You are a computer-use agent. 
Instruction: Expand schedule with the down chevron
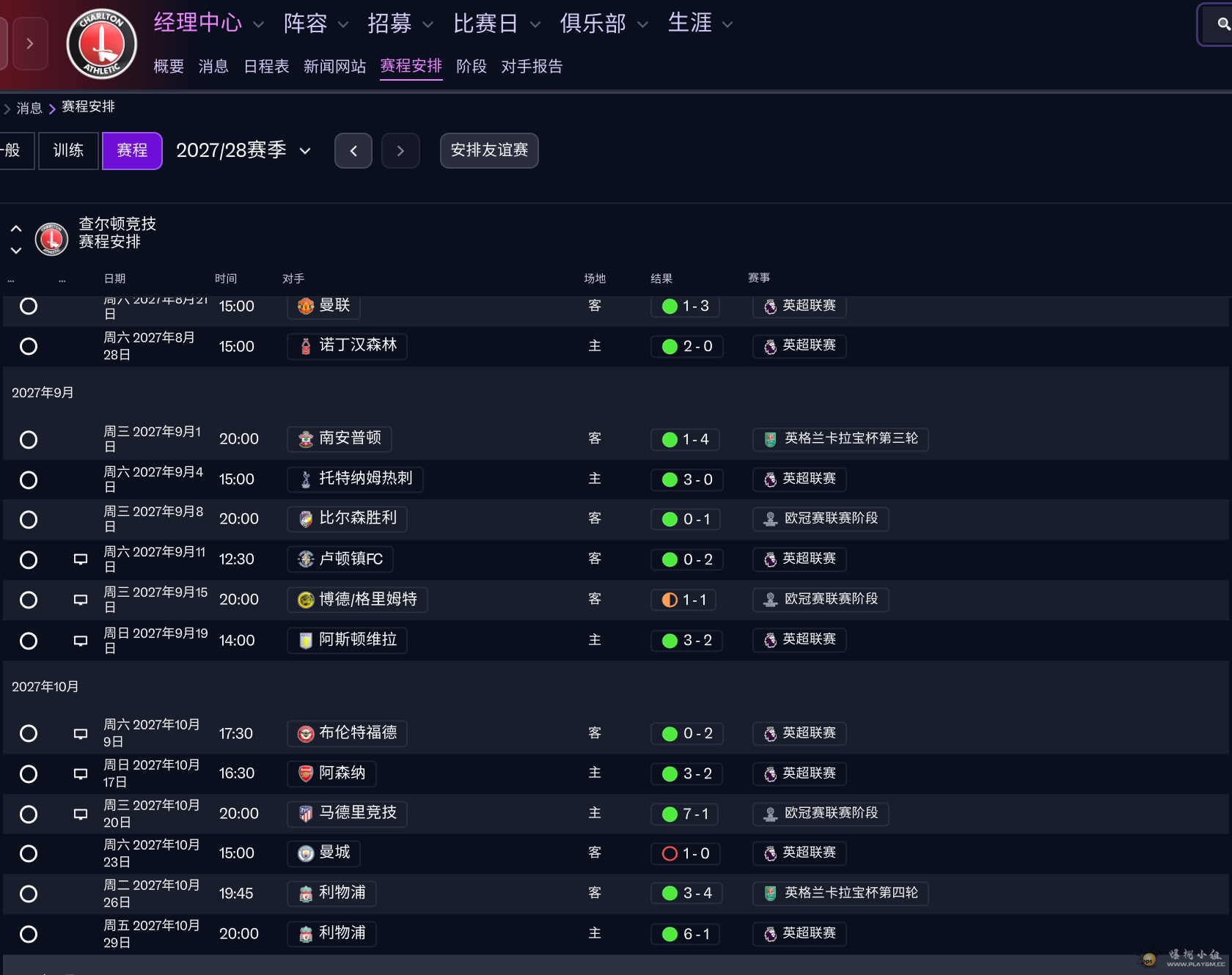16,250
